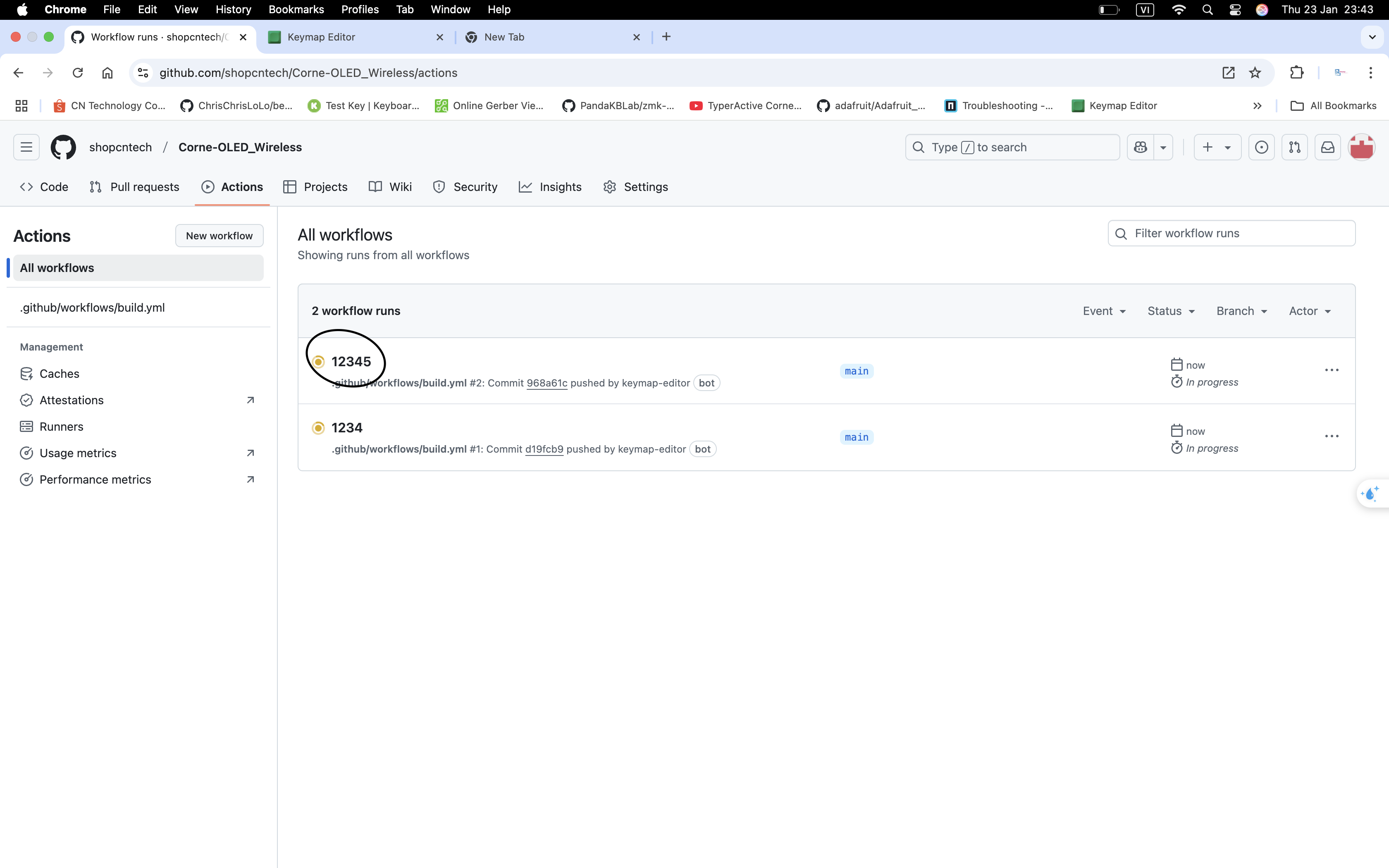The image size is (1389, 868).
Task: Open All Bookmarks folder
Action: (x=1333, y=106)
